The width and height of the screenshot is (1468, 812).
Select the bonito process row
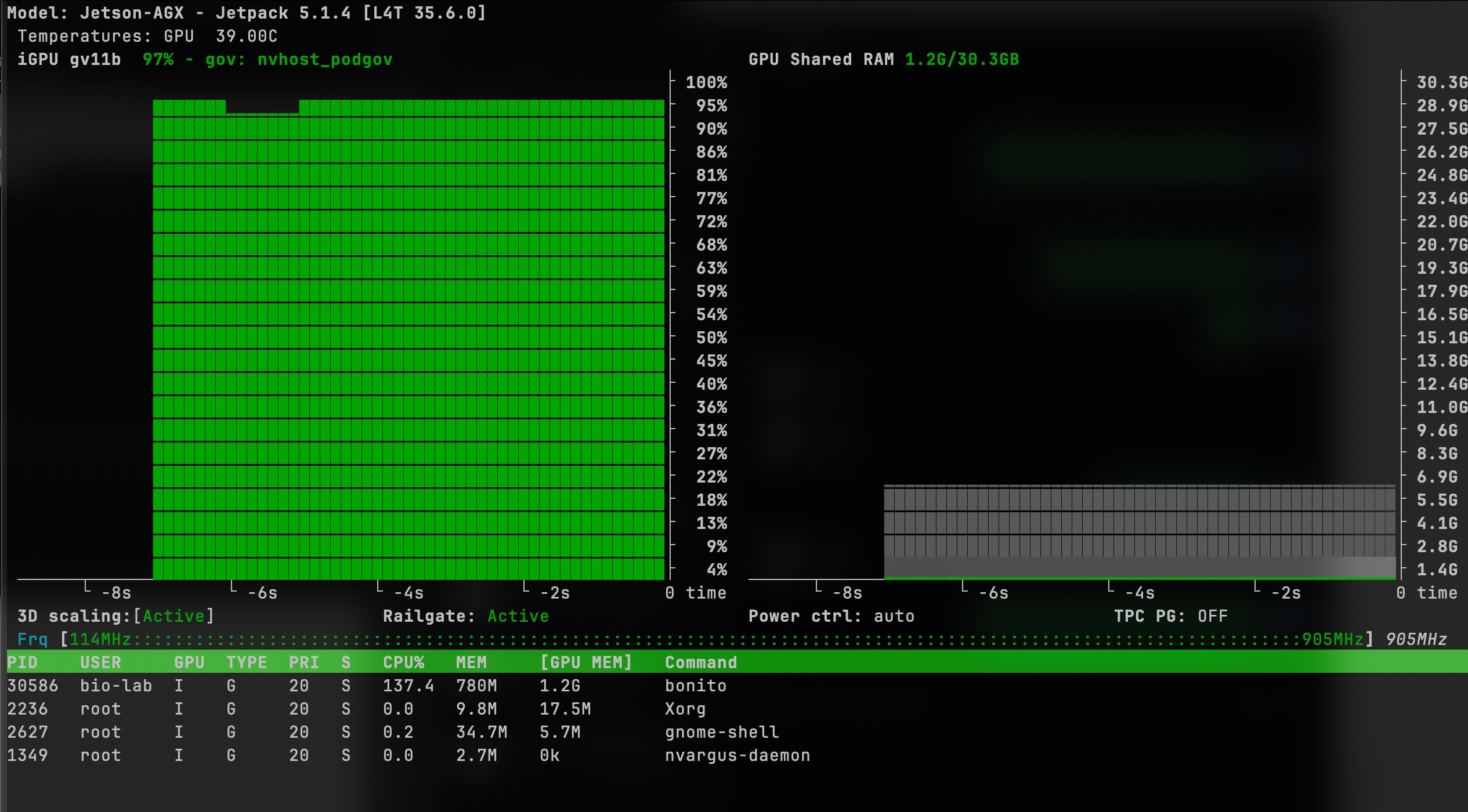[x=734, y=686]
